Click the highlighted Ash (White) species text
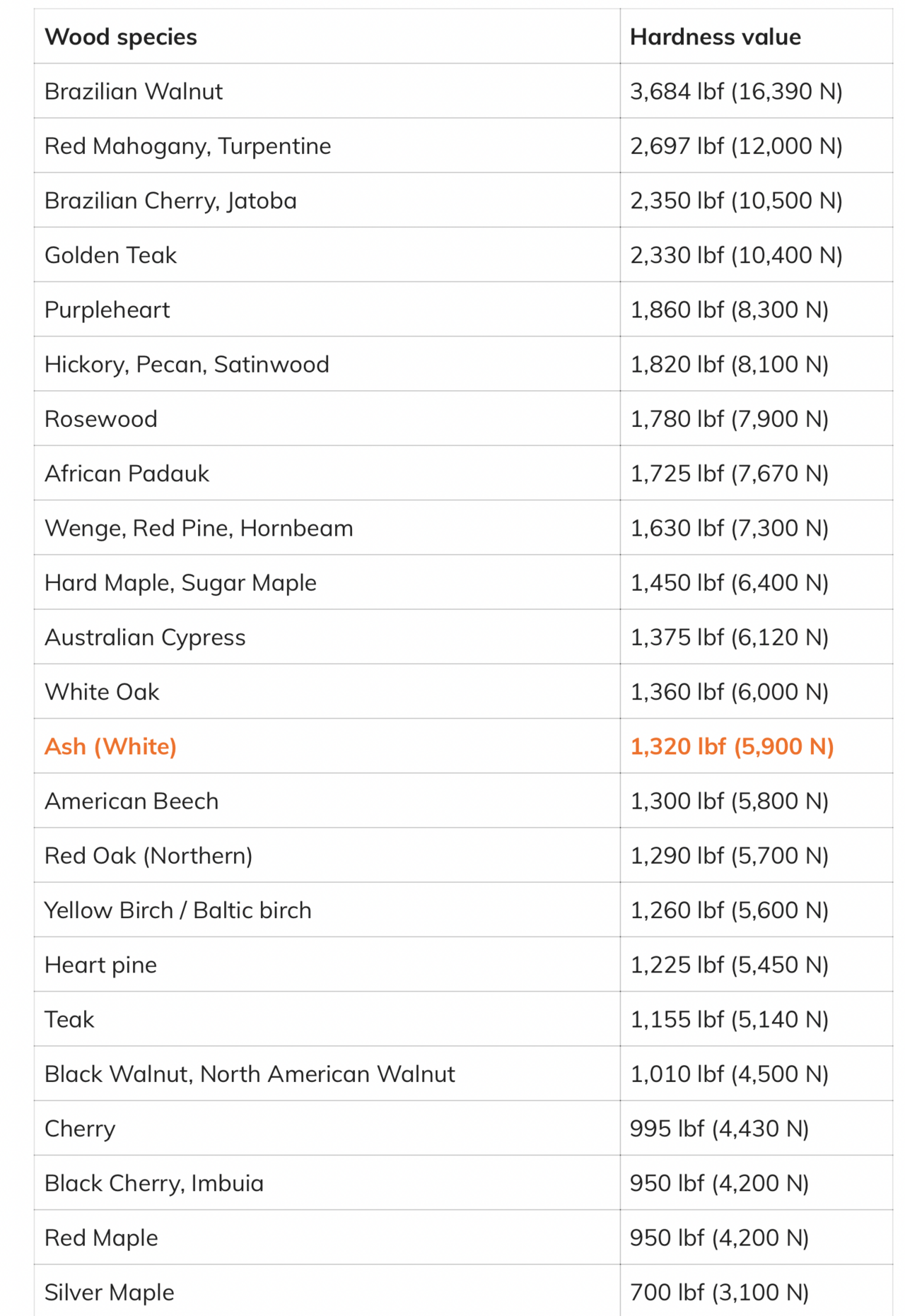This screenshot has width=905, height=1316. tap(110, 746)
